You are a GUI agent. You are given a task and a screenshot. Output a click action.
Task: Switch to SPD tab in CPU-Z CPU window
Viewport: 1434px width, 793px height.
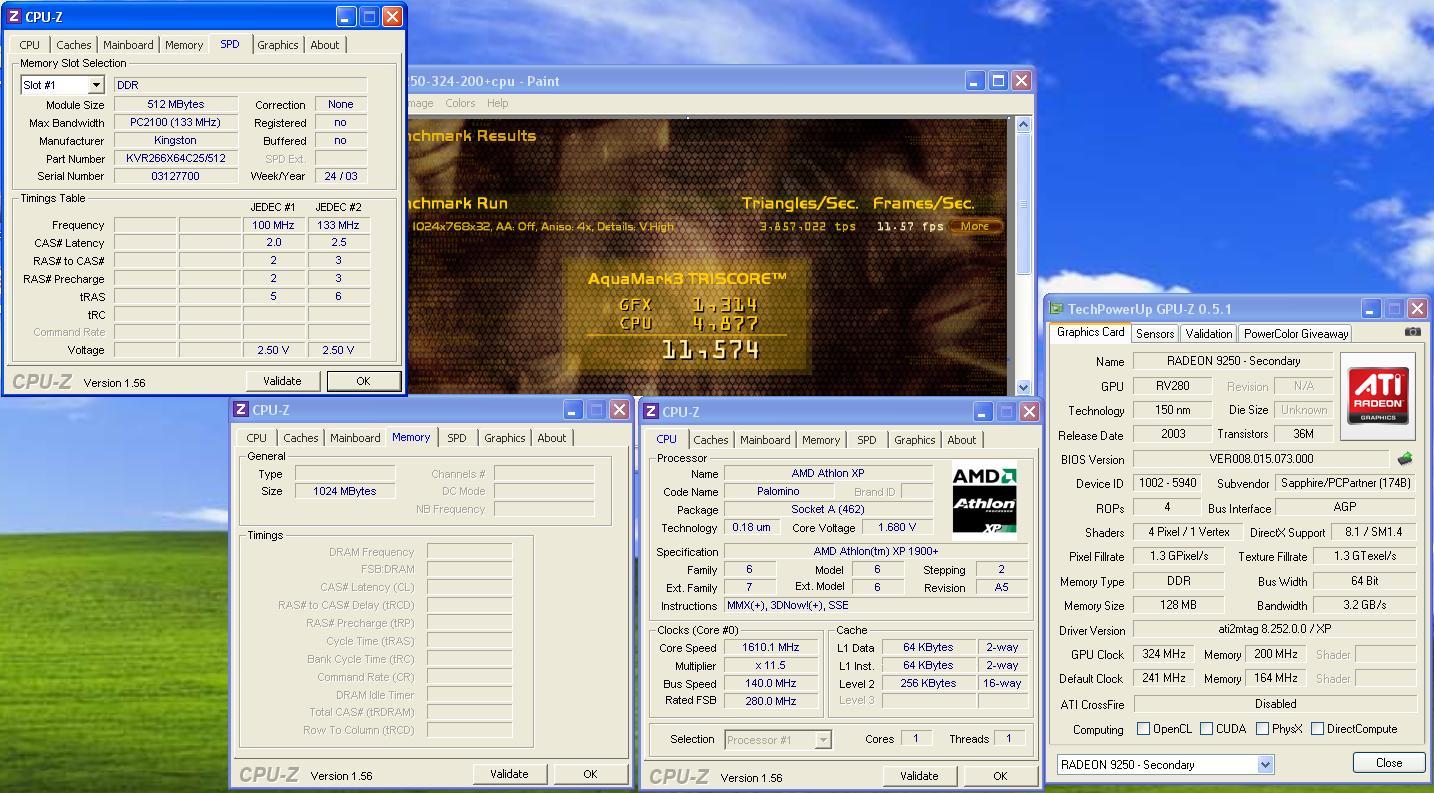(x=866, y=440)
